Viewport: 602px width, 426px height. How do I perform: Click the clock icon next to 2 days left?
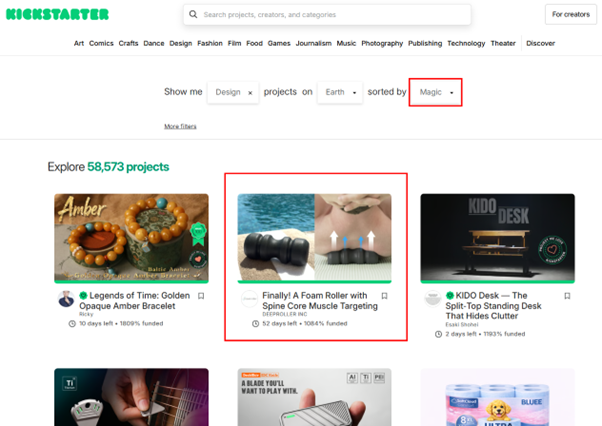point(438,334)
